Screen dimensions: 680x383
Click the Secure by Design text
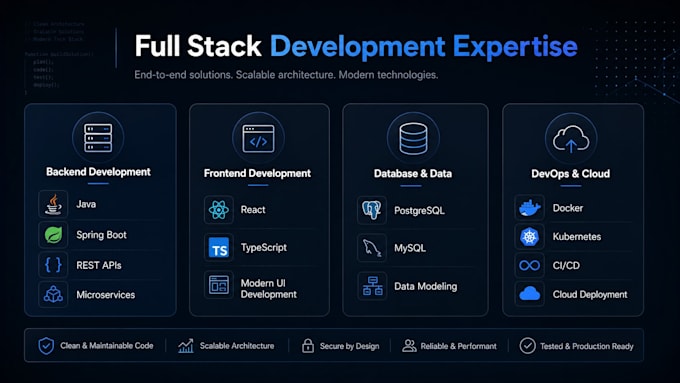coord(350,346)
